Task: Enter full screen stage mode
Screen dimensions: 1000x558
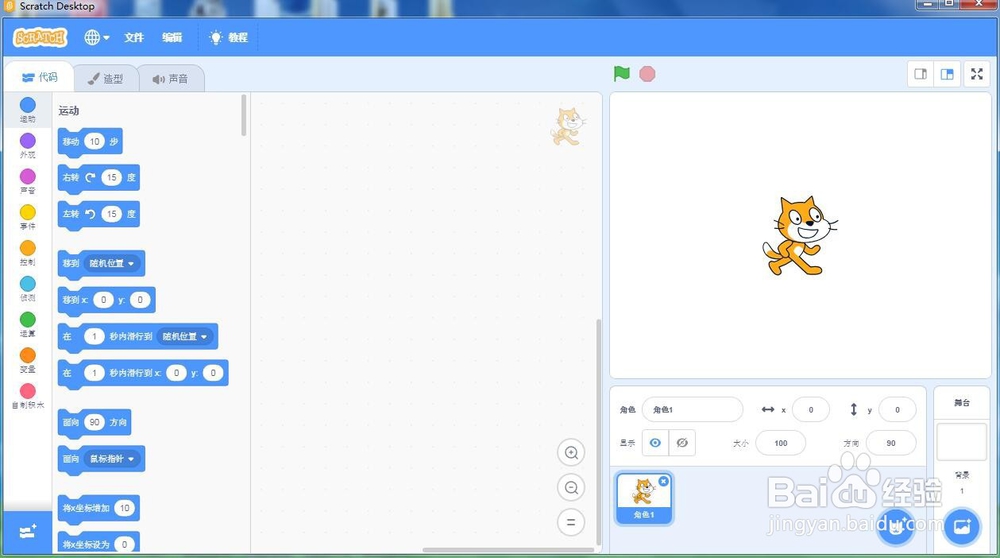Action: 976,74
